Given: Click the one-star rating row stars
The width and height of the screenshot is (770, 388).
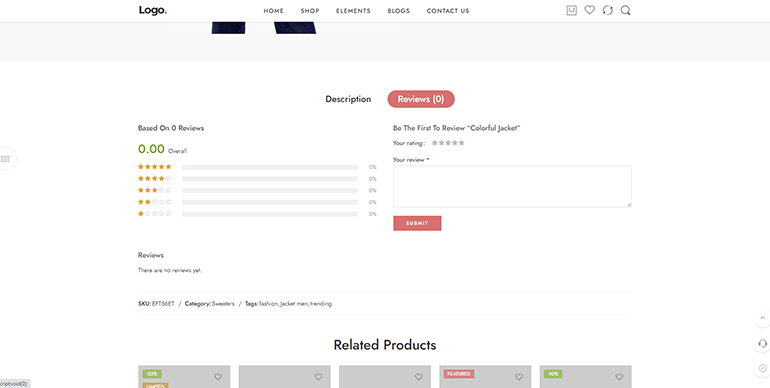Looking at the screenshot, I should [155, 214].
